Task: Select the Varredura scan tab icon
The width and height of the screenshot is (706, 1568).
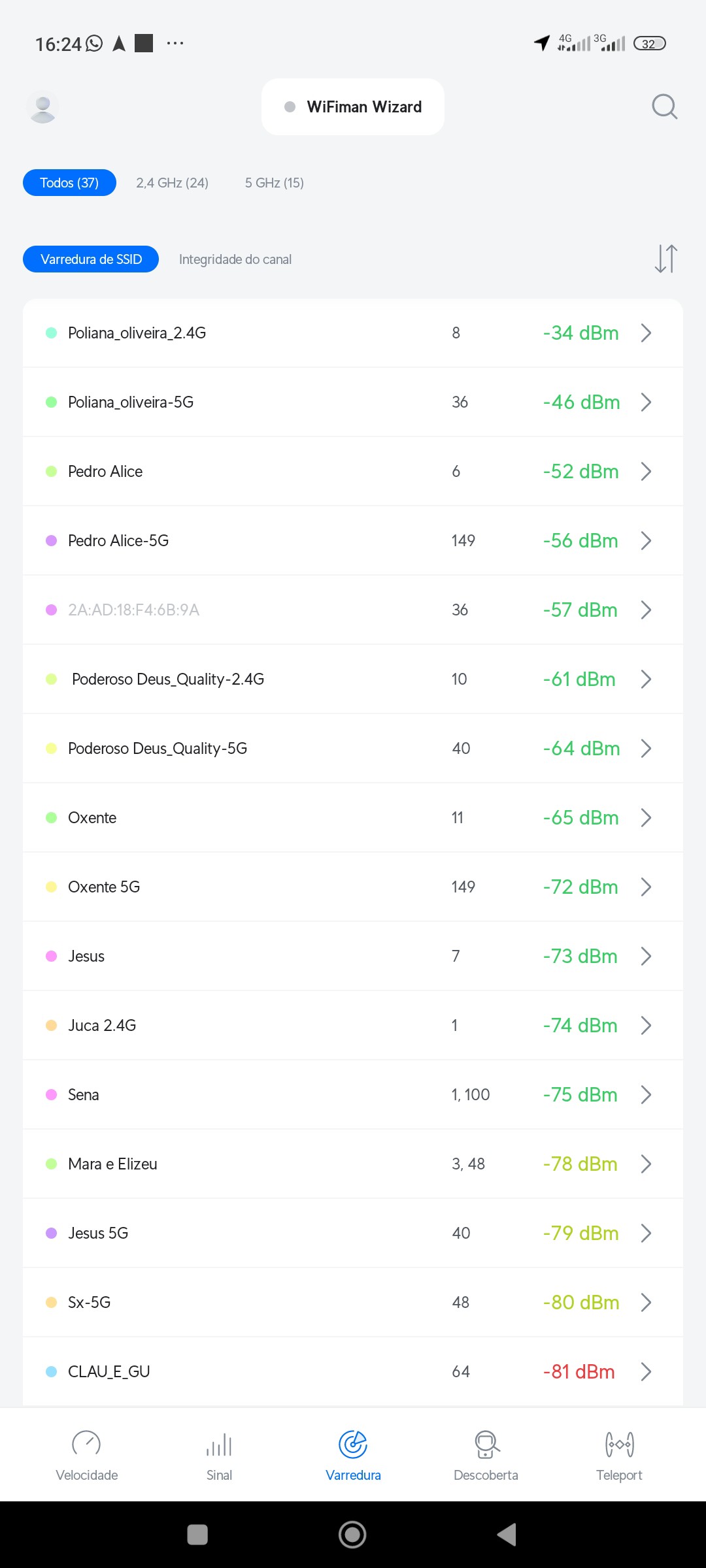Action: point(353,1445)
